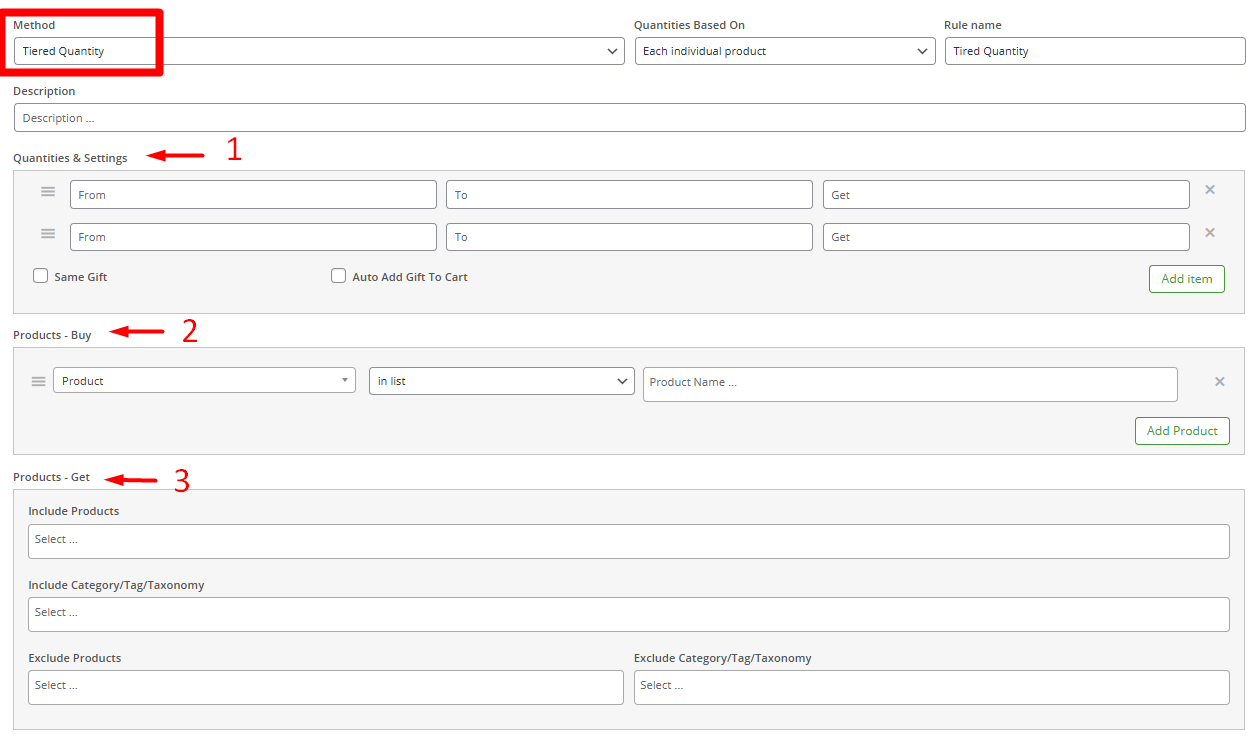Focus the Rule name text field
1255x747 pixels.
click(x=1095, y=51)
